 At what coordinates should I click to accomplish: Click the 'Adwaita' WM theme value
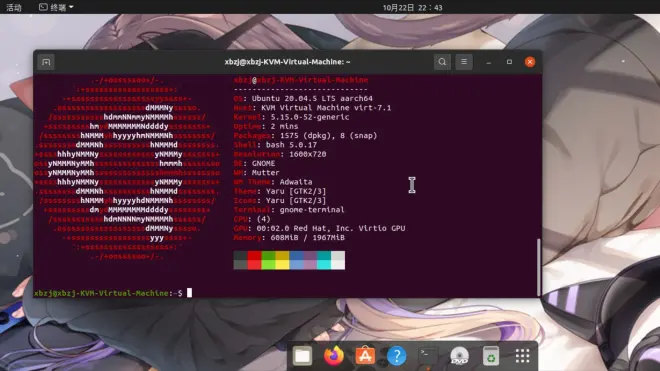click(x=296, y=182)
